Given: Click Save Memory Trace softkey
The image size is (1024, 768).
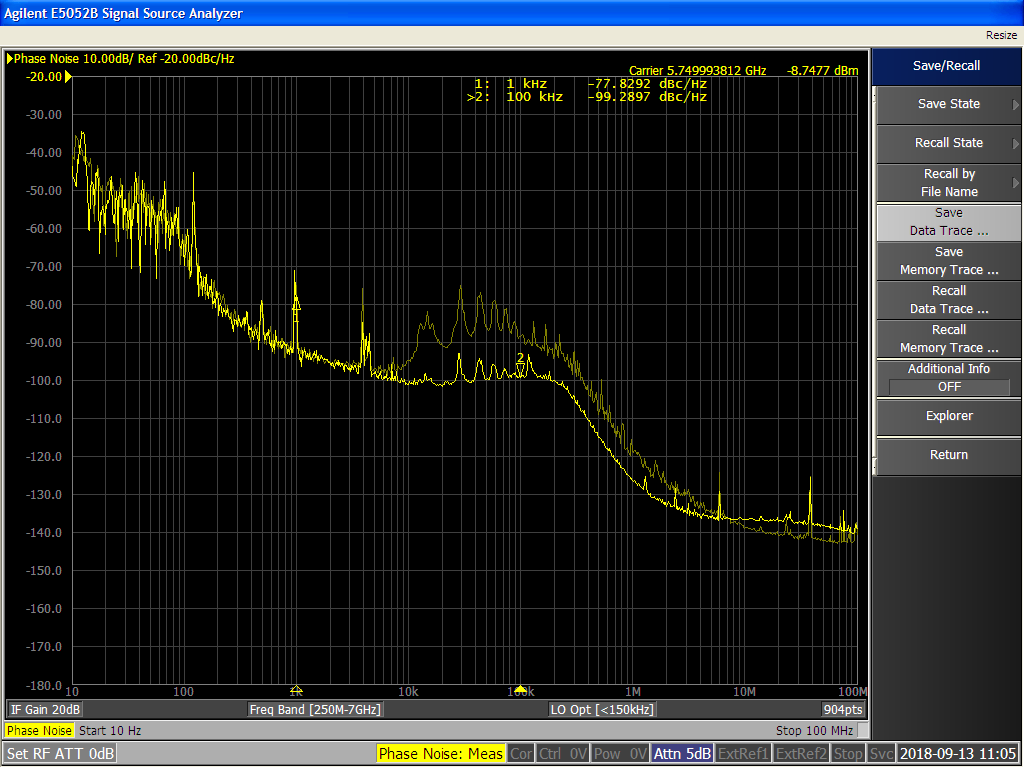Looking at the screenshot, I should point(948,261).
